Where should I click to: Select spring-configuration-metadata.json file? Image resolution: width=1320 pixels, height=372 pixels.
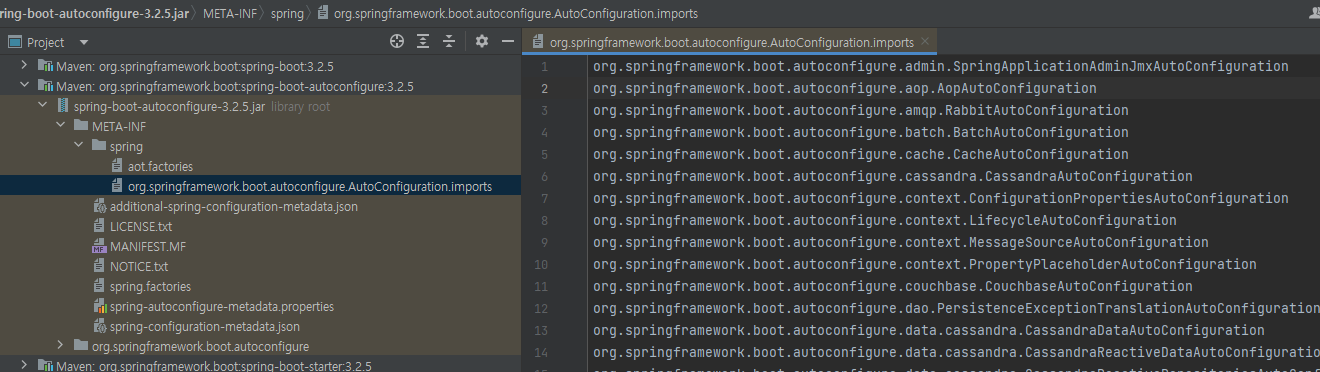pos(205,326)
